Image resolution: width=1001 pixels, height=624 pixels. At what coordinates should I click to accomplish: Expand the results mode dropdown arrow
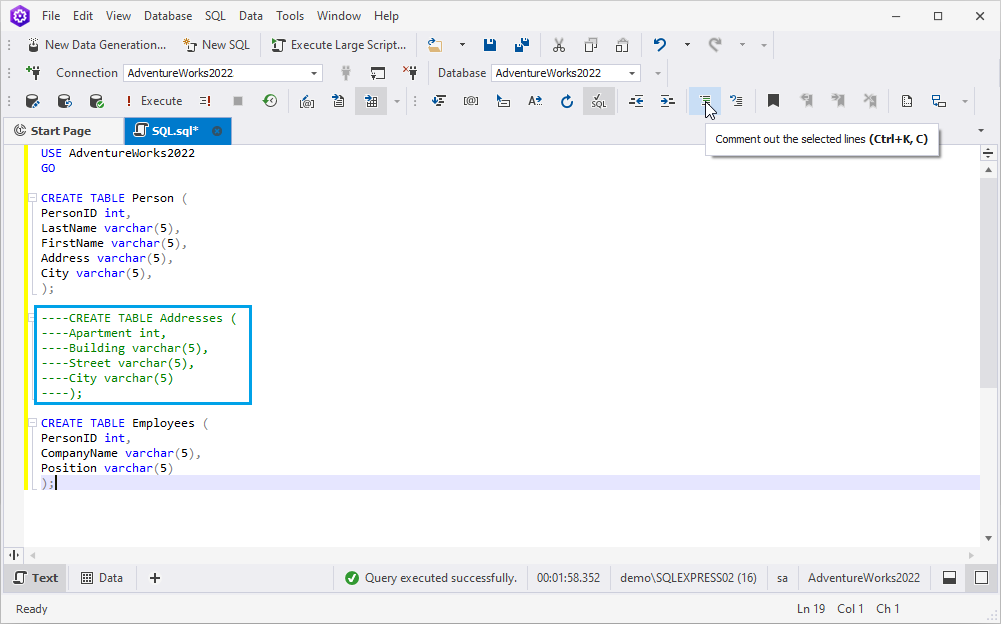click(x=396, y=101)
